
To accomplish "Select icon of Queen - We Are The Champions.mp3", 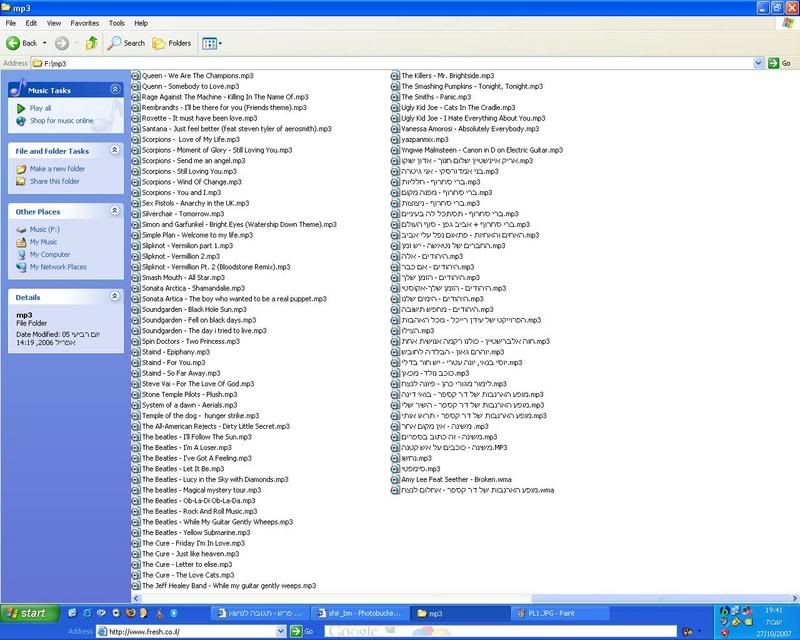I will [136, 76].
